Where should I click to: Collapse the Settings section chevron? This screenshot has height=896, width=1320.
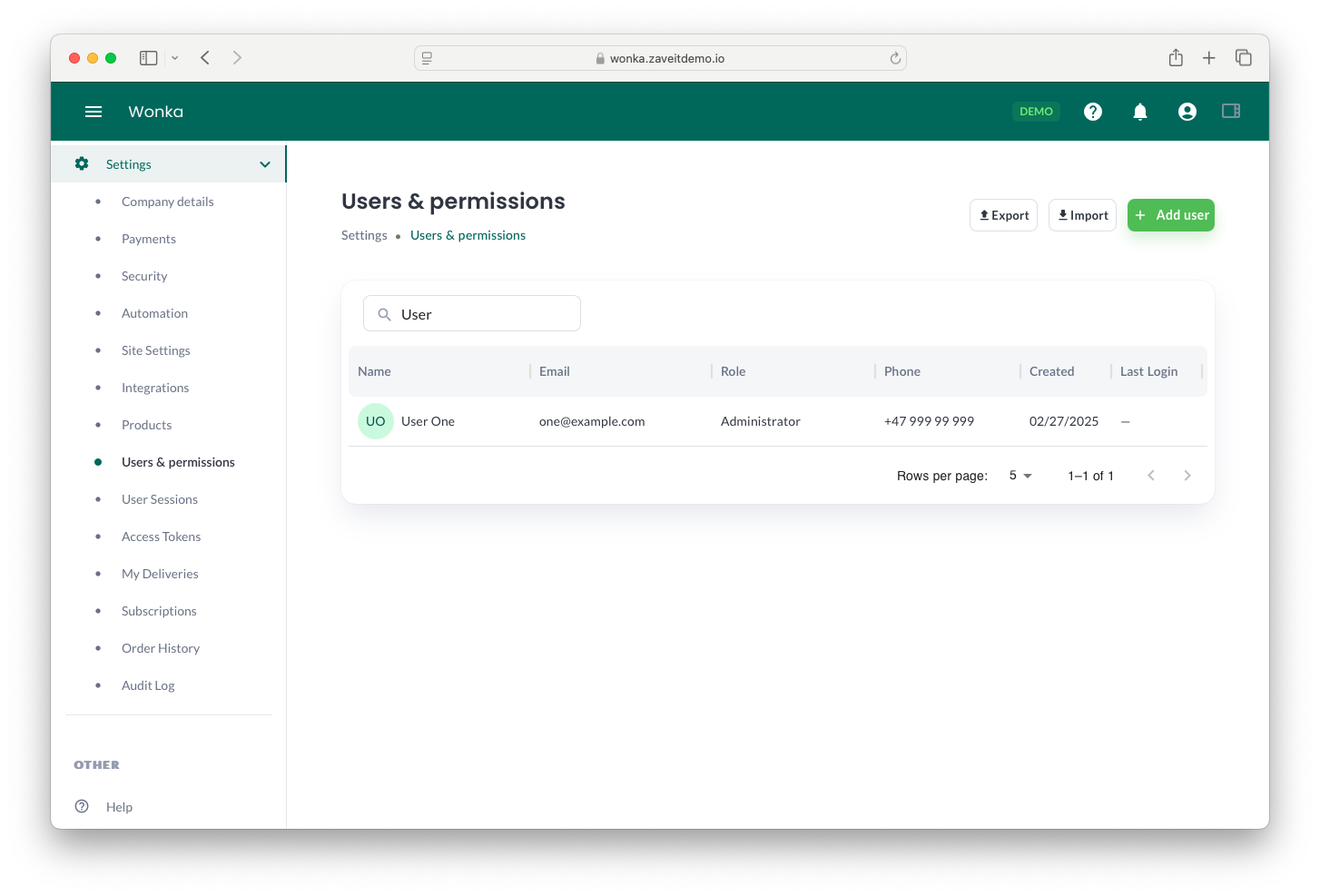pyautogui.click(x=265, y=164)
